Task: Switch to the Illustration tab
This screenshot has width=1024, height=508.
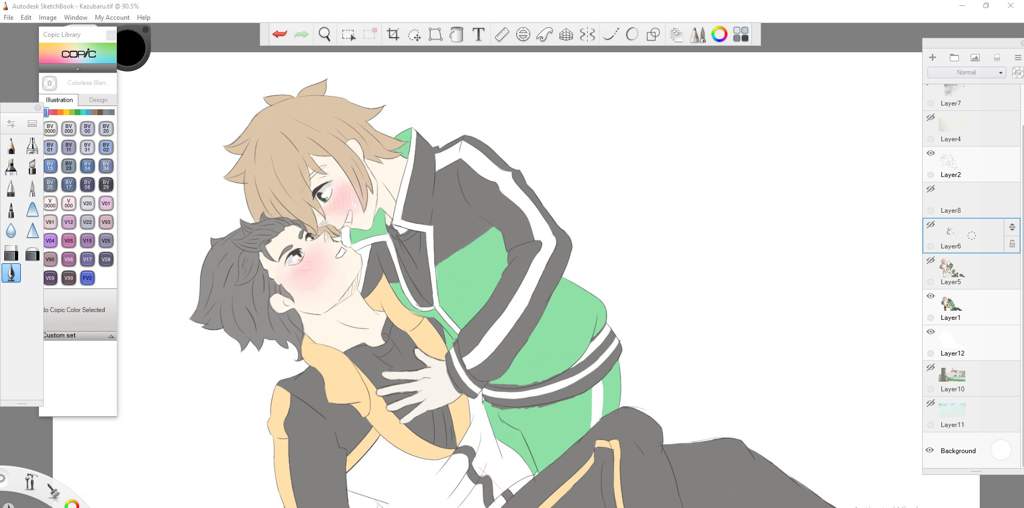Action: [x=59, y=100]
